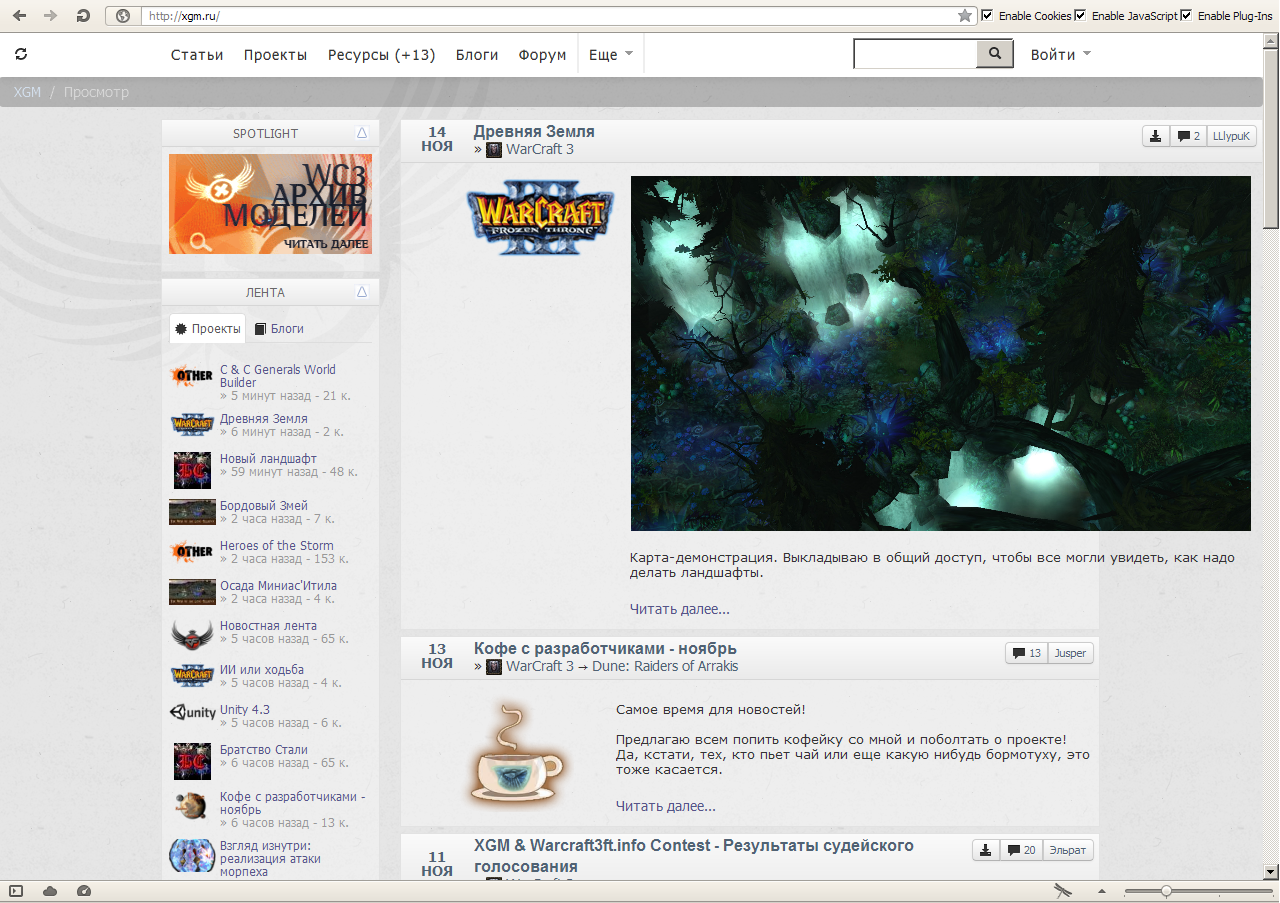Open Heroes of the Storm in the feed
The width and height of the screenshot is (1280, 903).
click(277, 546)
